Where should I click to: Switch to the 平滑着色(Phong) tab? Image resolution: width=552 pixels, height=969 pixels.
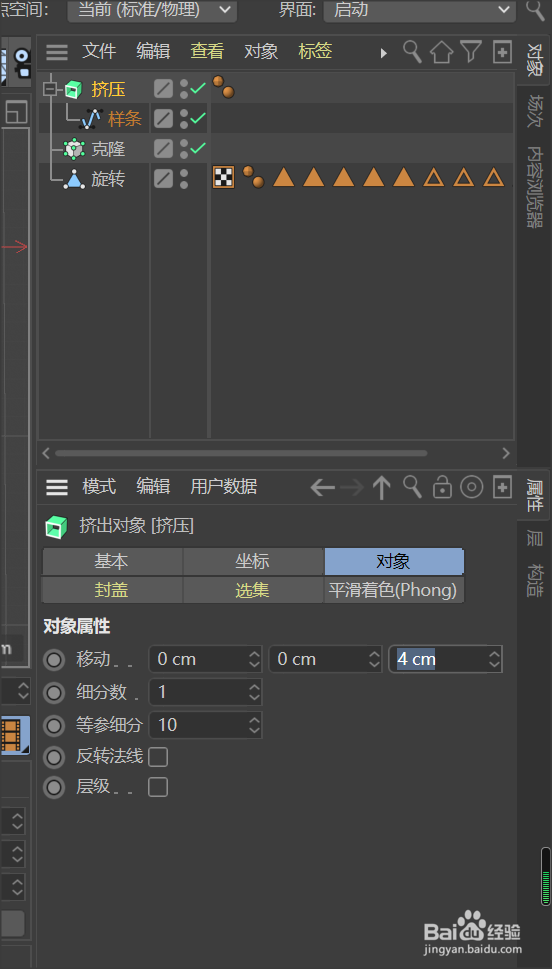[x=394, y=590]
